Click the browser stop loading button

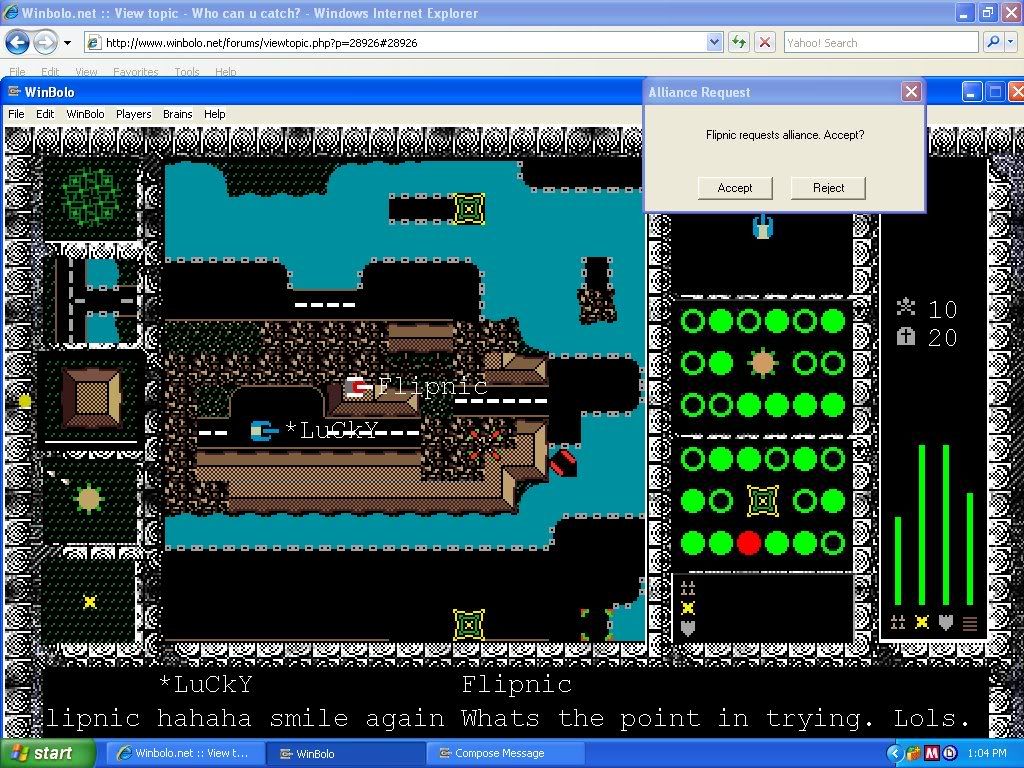click(765, 42)
